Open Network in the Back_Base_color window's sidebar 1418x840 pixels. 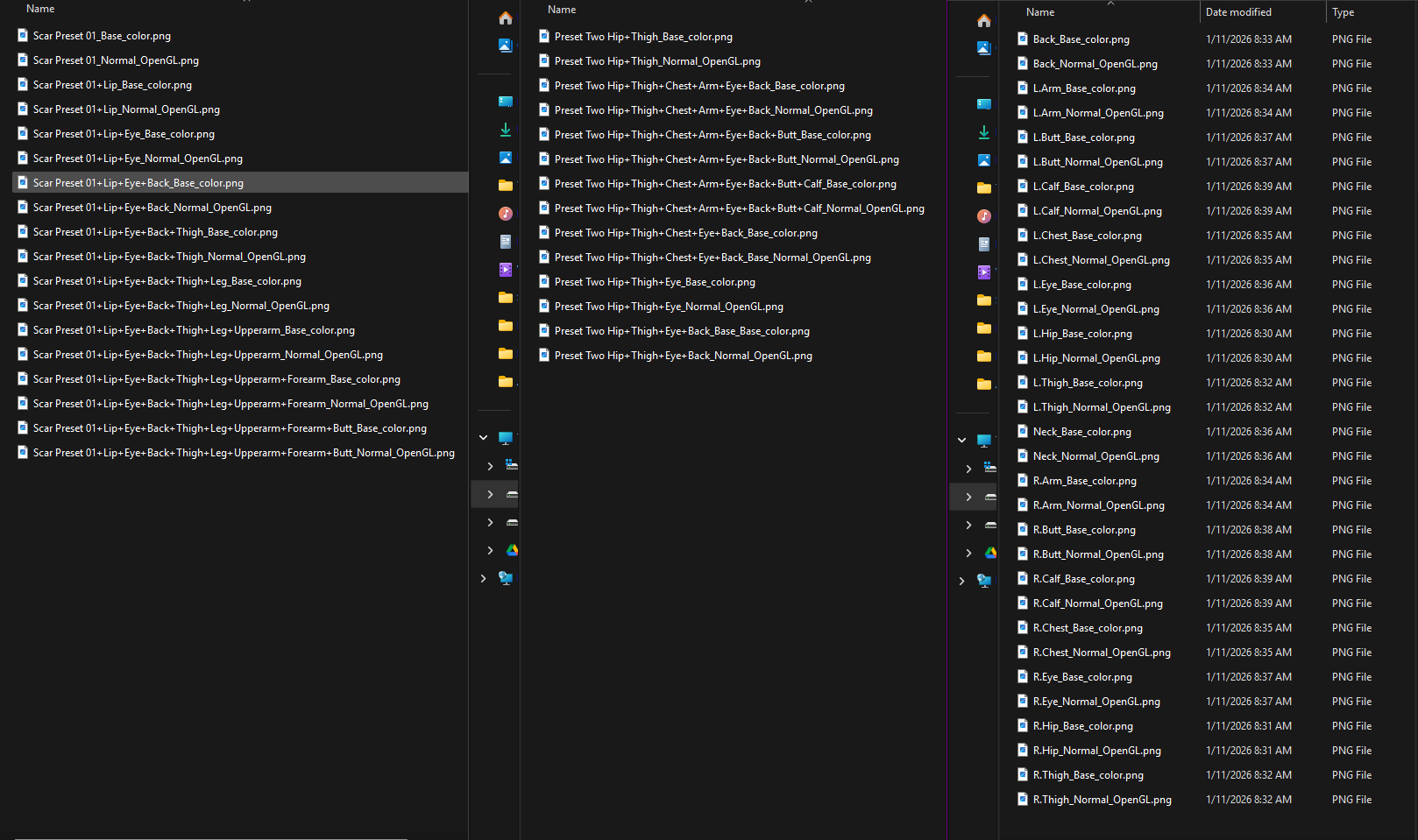coord(984,581)
